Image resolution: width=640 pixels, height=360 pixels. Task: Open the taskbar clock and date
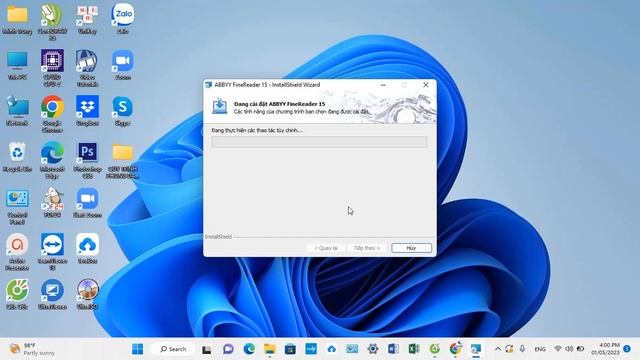(605, 349)
